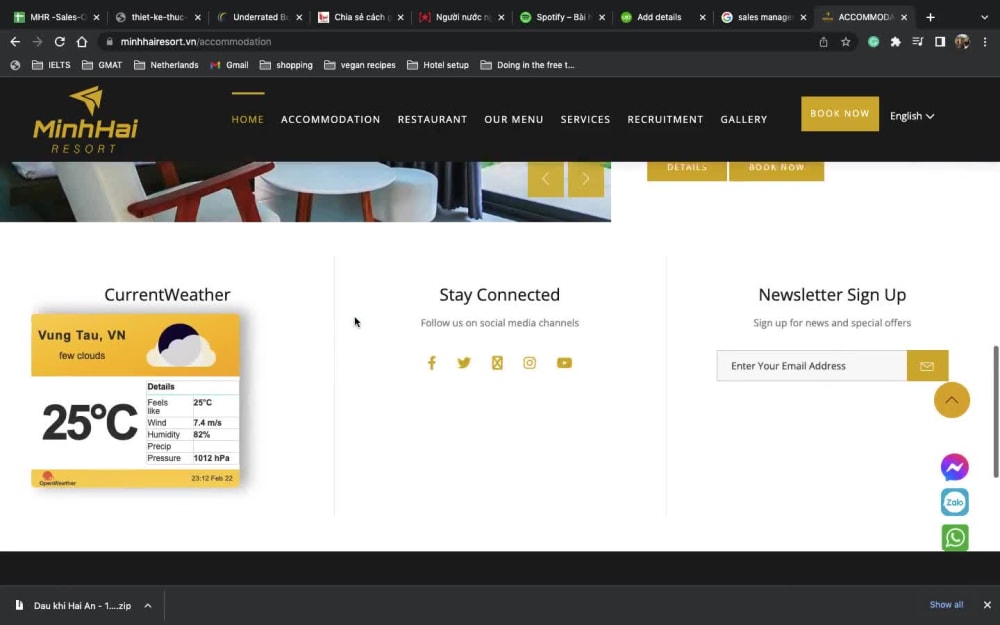The height and width of the screenshot is (625, 1000).
Task: Click the address bar URL
Action: [196, 41]
